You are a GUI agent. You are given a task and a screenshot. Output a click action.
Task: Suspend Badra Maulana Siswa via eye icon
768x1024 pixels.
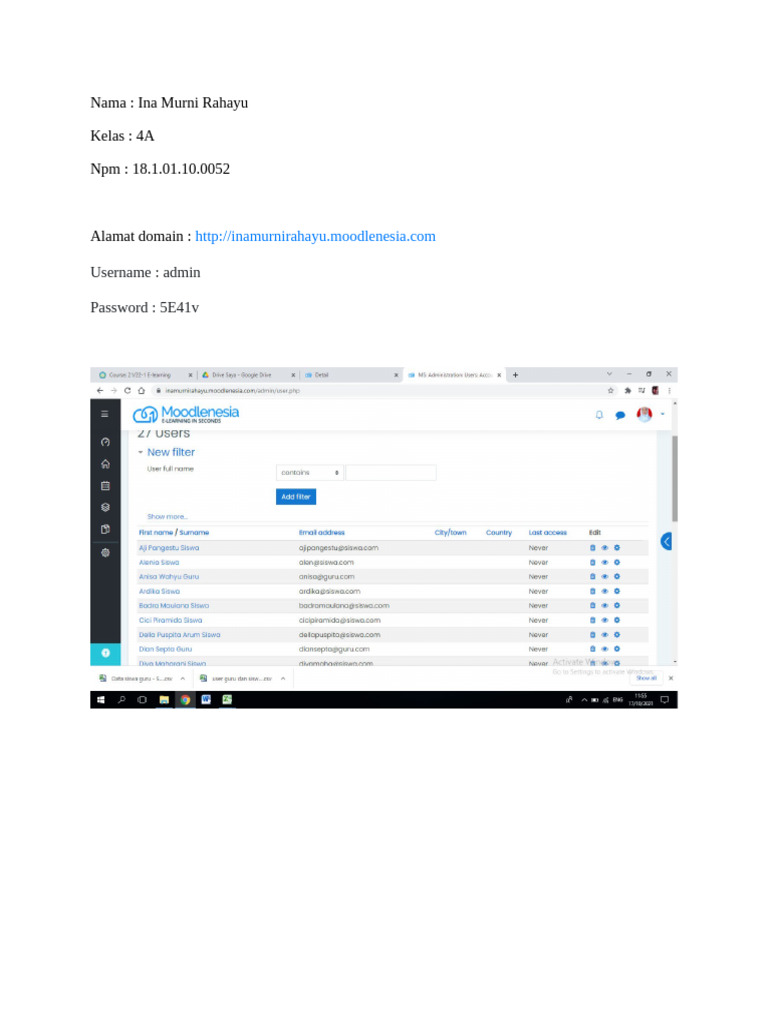click(x=605, y=605)
